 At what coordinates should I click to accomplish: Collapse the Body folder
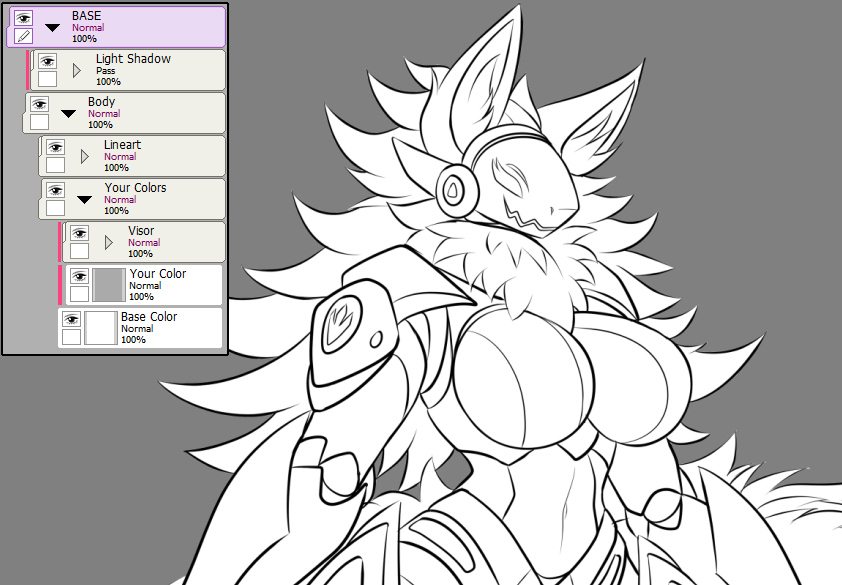[68, 113]
